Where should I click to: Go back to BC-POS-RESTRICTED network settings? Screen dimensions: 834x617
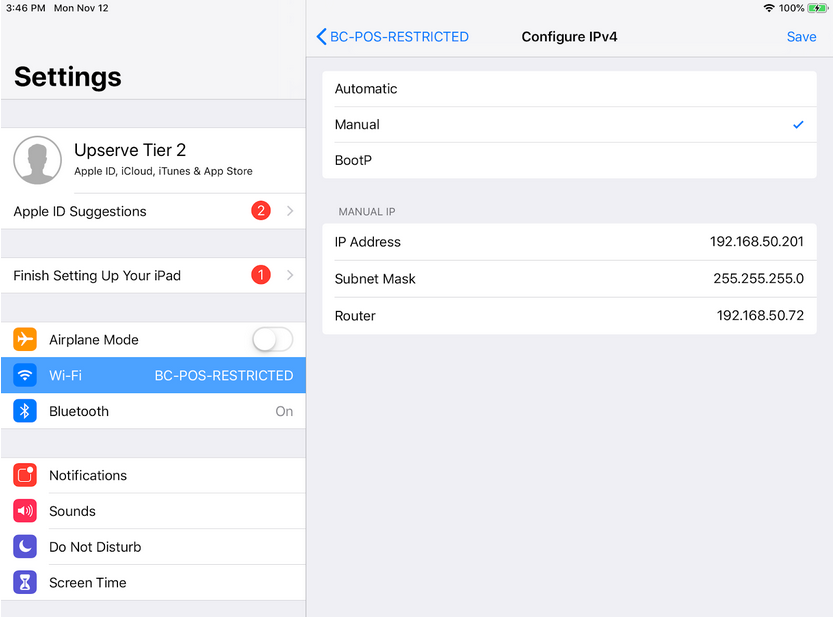point(392,36)
